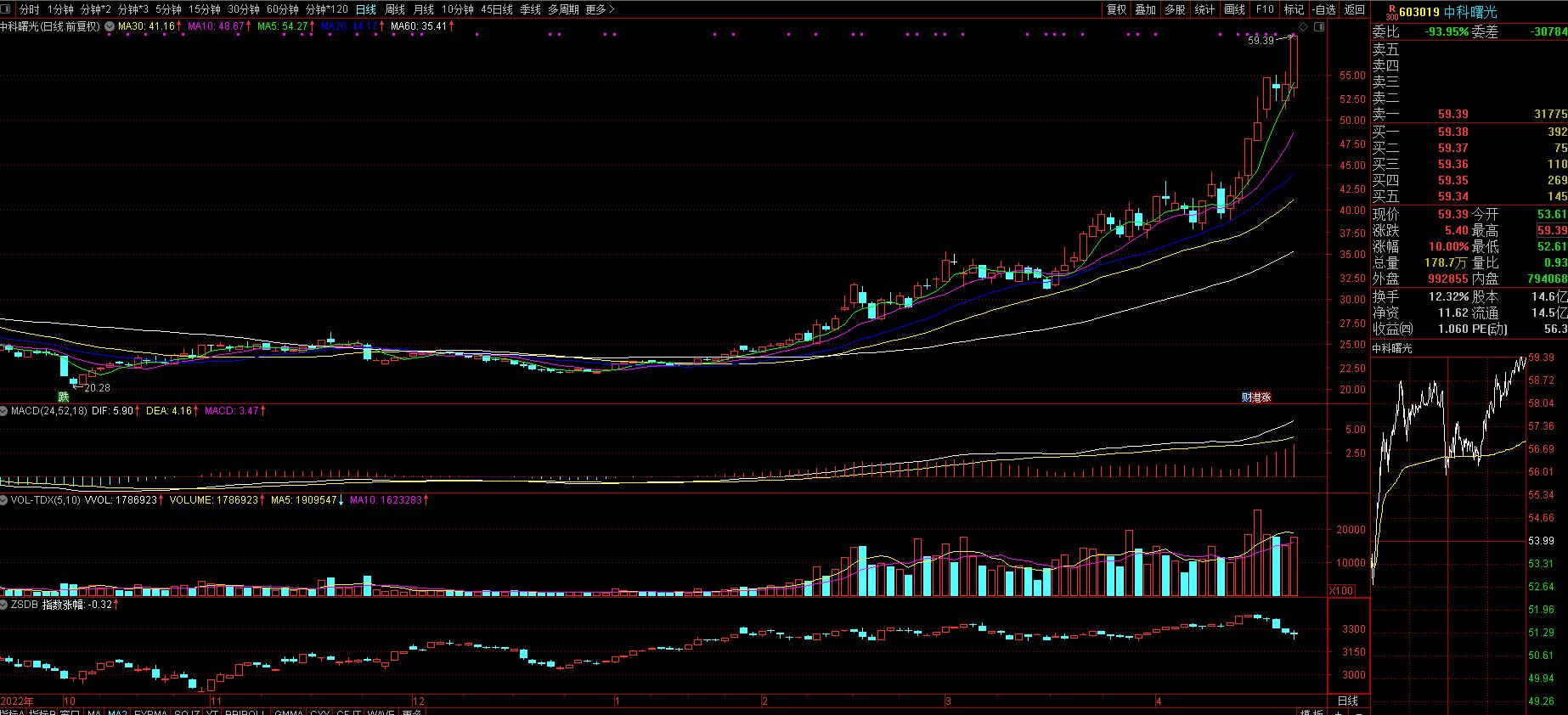Viewport: 1568px width, 715px height.
Task: Open the 日线 period selector at bottom right
Action: pos(1348,701)
